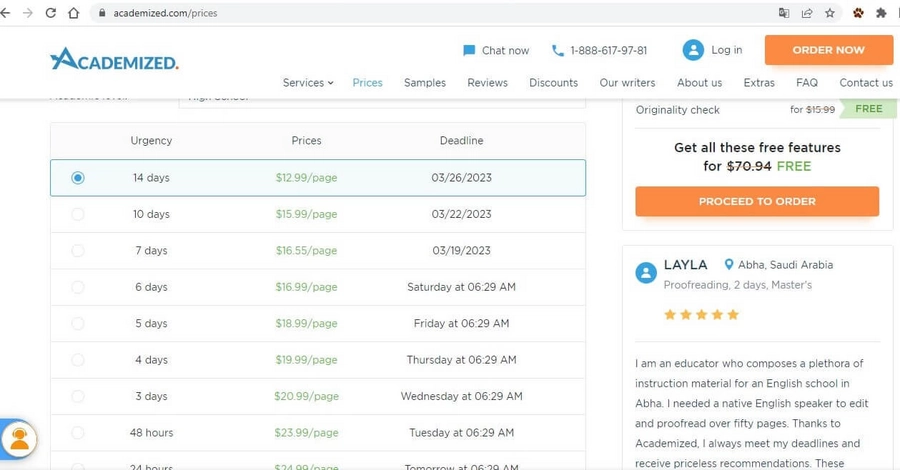This screenshot has width=900, height=470.
Task: Choose the 48 hours urgency radio button
Action: (x=77, y=433)
